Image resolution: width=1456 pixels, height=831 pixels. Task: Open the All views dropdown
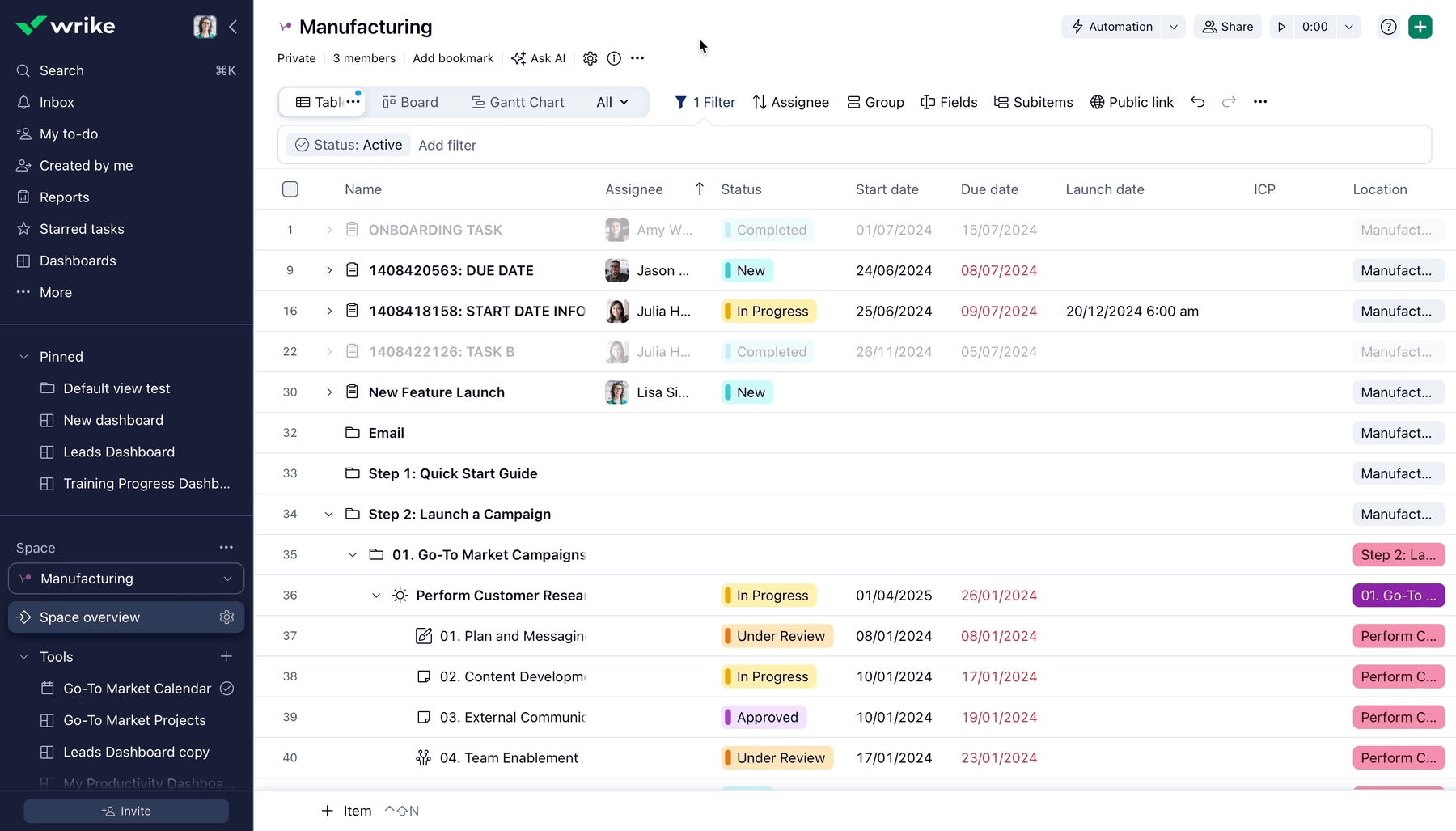click(x=612, y=102)
